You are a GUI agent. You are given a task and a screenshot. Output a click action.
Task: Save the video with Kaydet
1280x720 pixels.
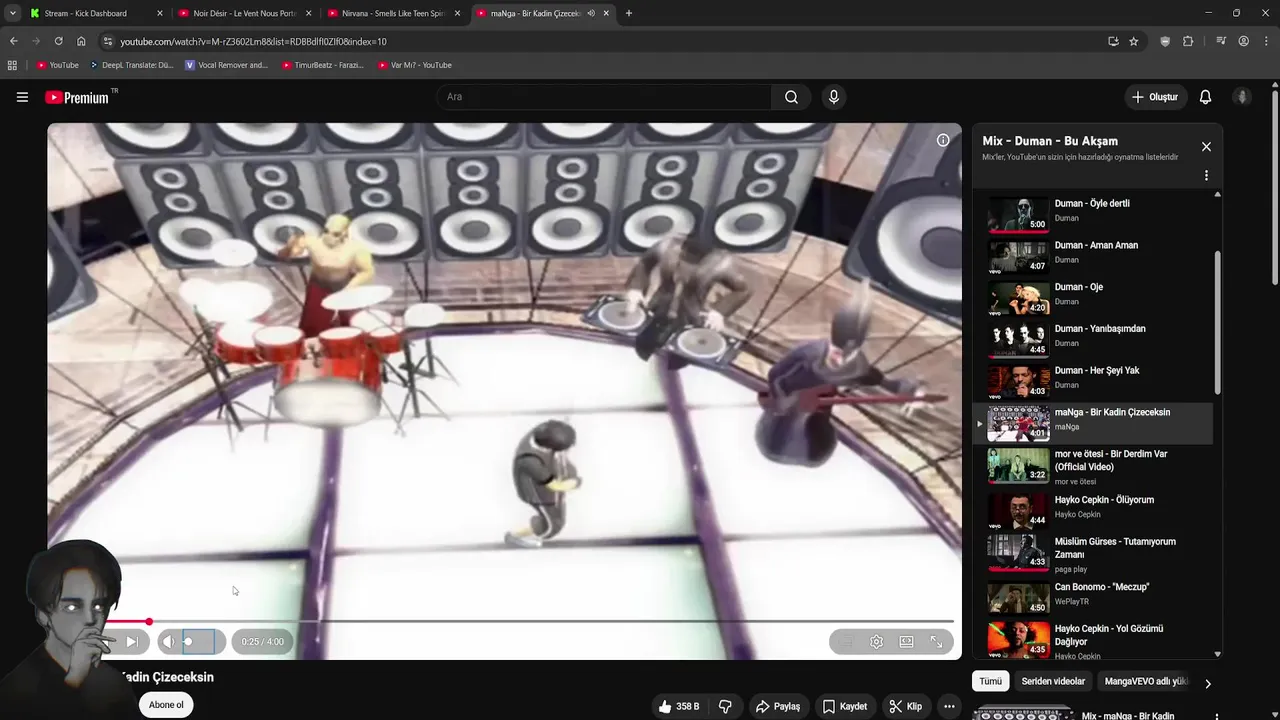[x=845, y=706]
